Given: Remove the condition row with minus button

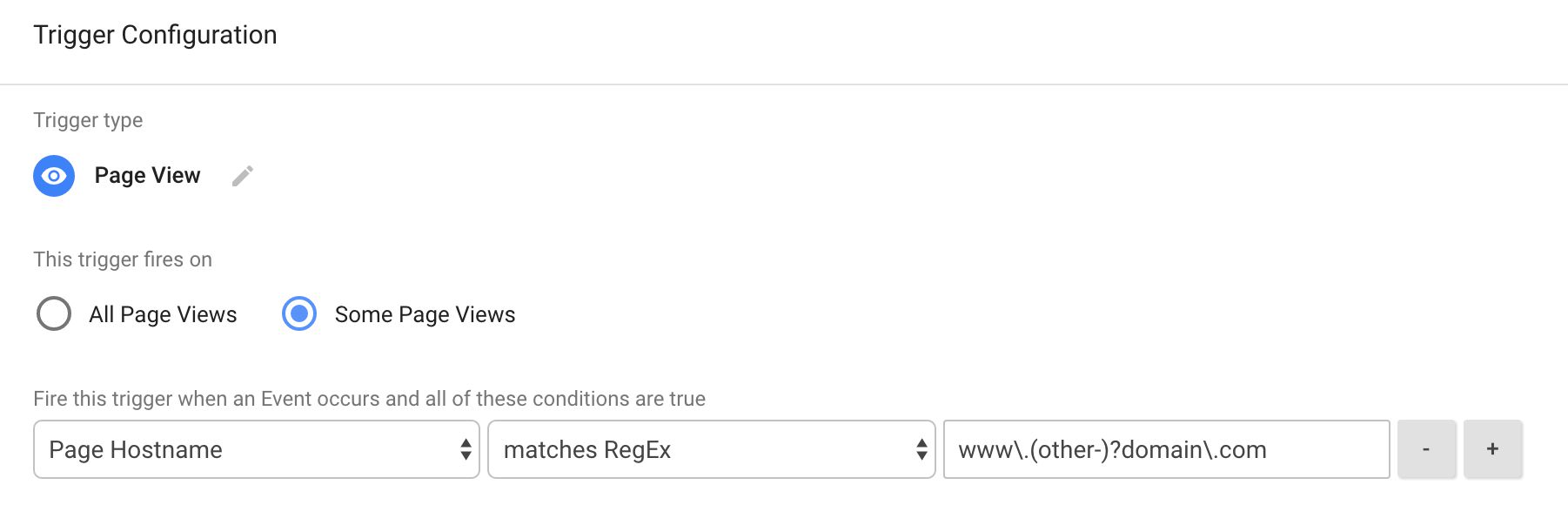Looking at the screenshot, I should tap(1426, 449).
